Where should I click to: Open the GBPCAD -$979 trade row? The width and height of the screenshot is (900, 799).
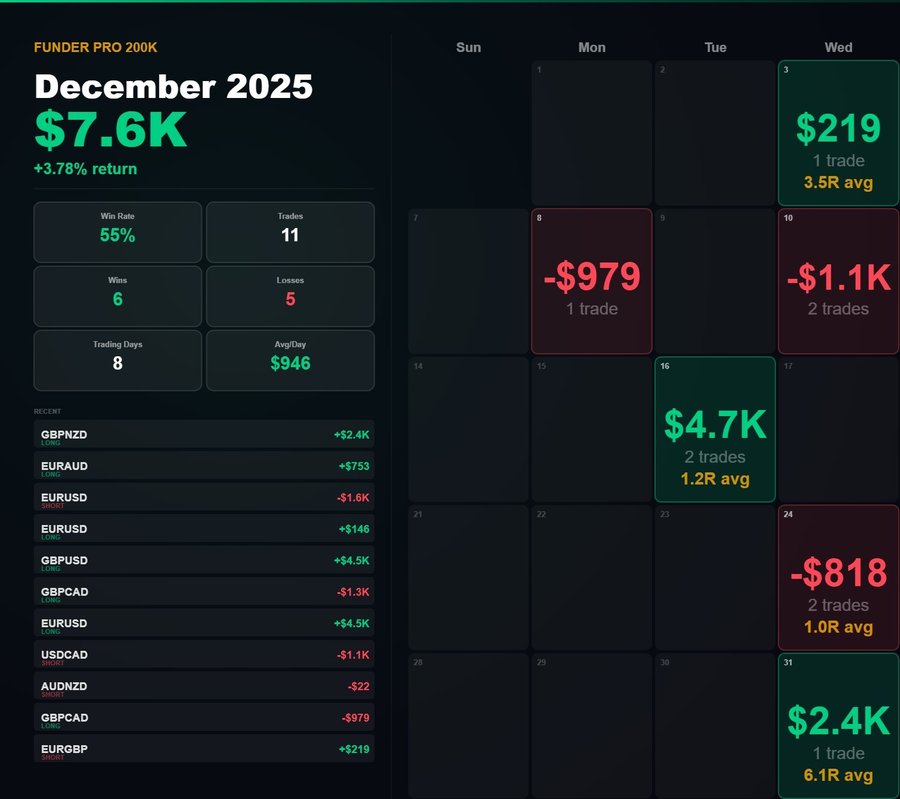point(204,717)
